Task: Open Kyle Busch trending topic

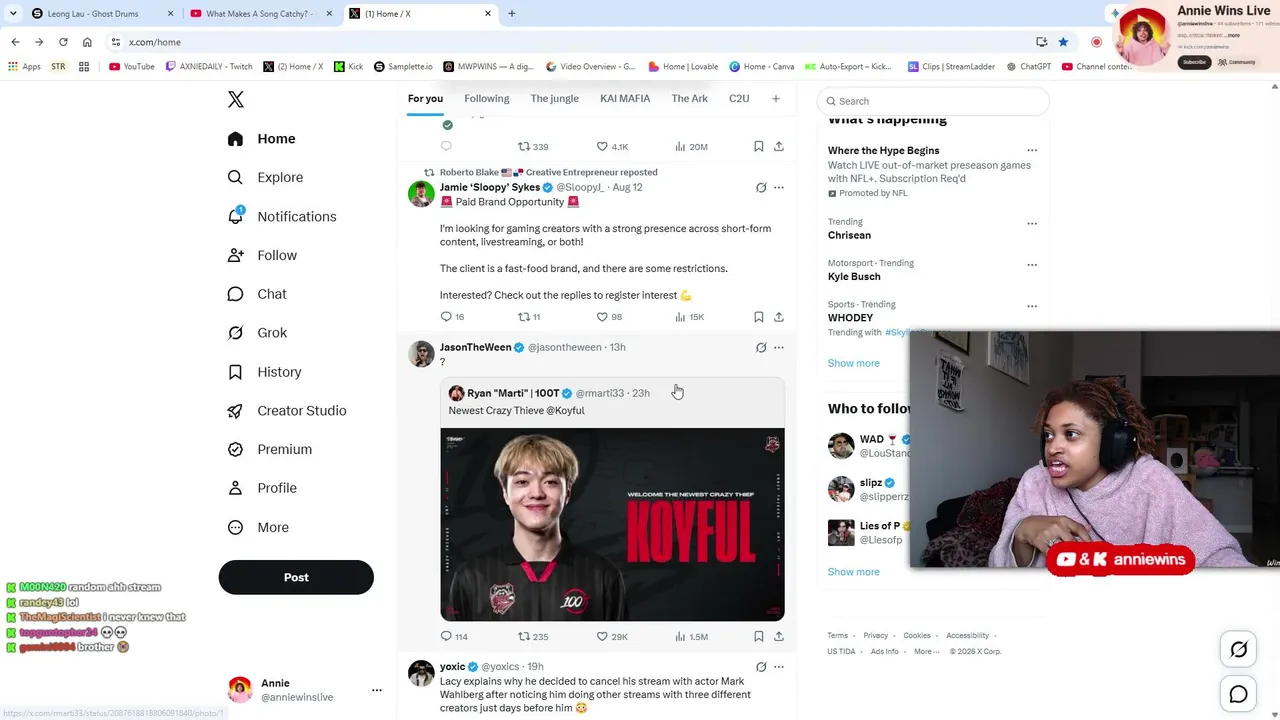Action: [854, 277]
